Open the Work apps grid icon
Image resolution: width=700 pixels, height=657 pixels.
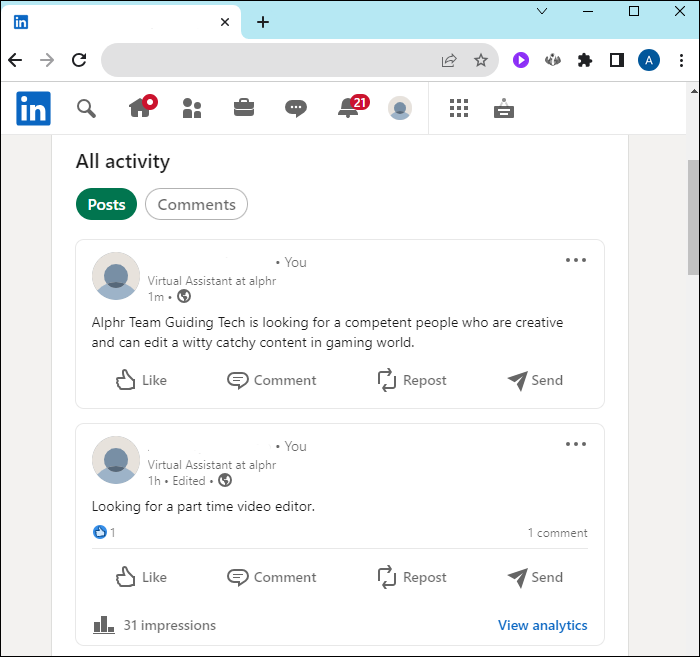459,108
